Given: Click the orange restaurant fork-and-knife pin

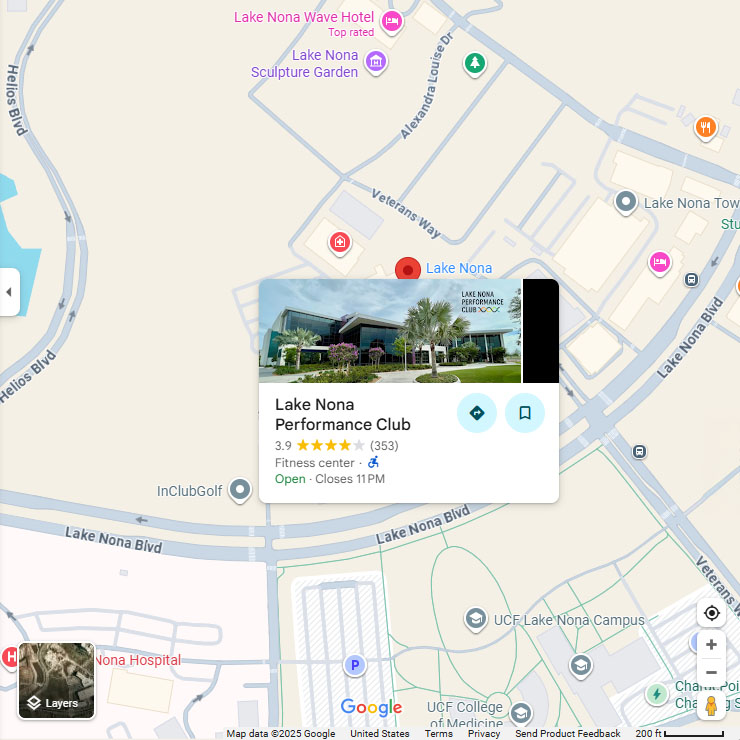Looking at the screenshot, I should tap(706, 127).
